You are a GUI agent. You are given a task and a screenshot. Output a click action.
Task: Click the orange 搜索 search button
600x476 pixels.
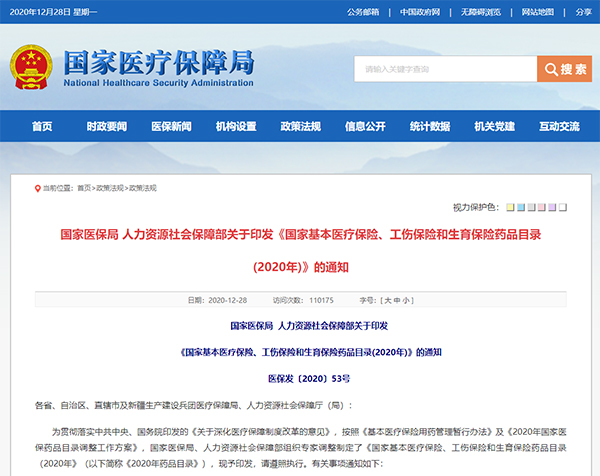(564, 69)
